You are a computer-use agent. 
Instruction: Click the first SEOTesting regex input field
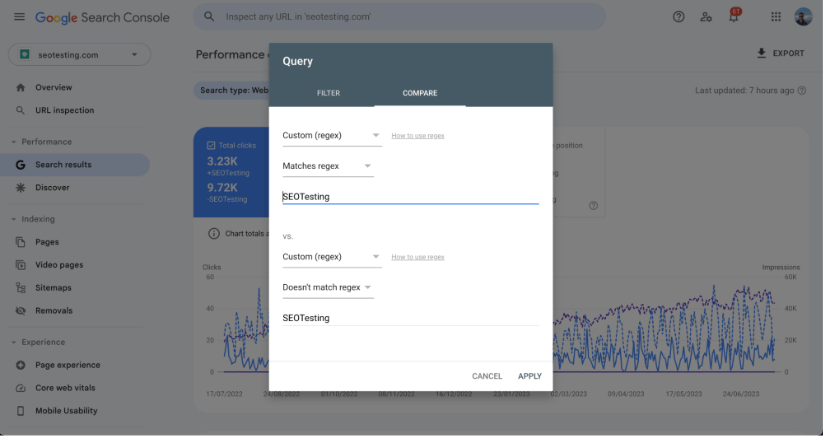[410, 197]
